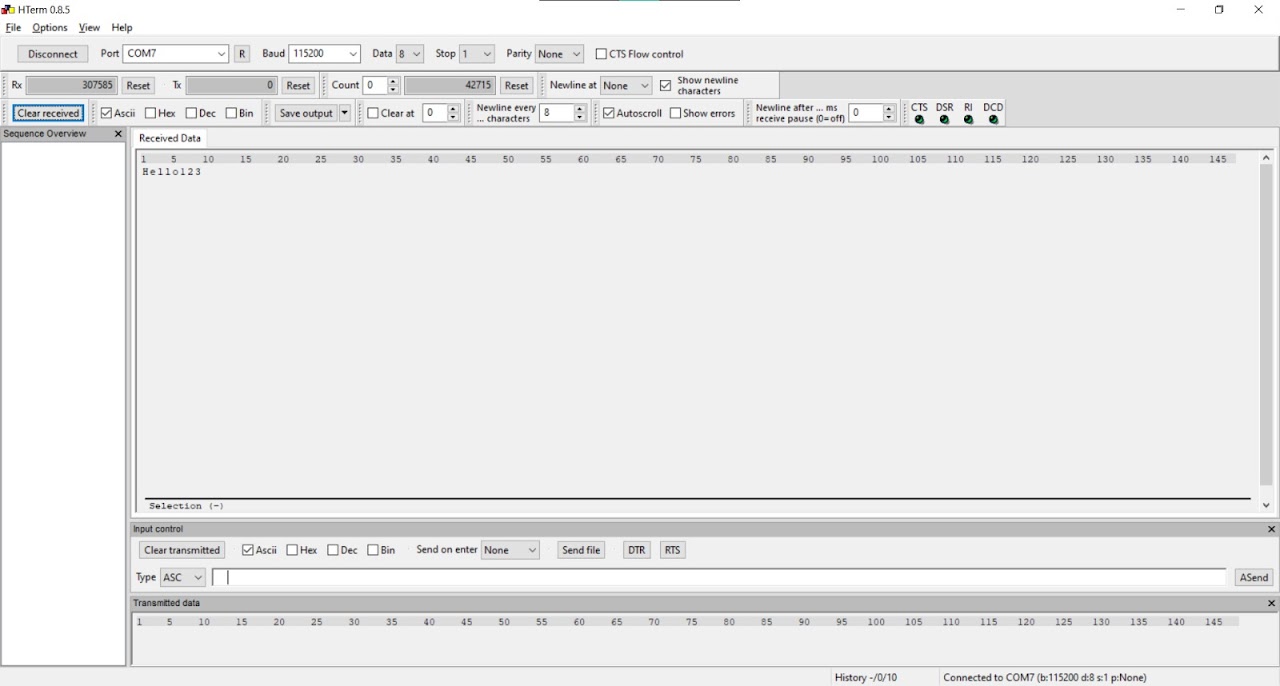Reset the Rx counter
Image resolution: width=1280 pixels, height=686 pixels.
(138, 85)
